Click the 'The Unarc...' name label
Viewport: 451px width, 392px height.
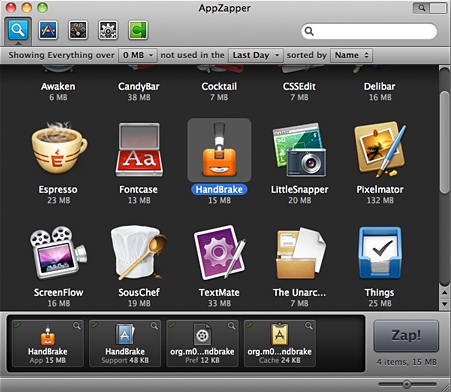pyautogui.click(x=299, y=293)
